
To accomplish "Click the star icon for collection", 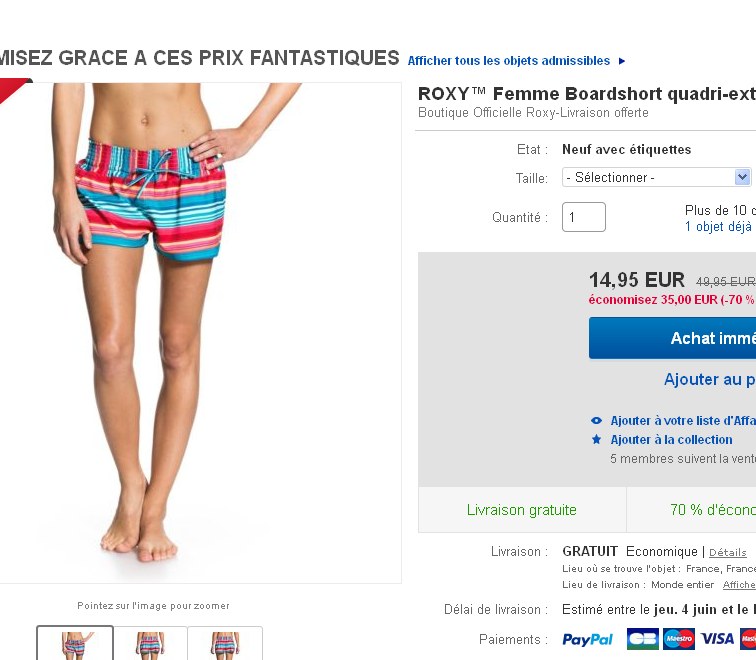I will pos(597,440).
